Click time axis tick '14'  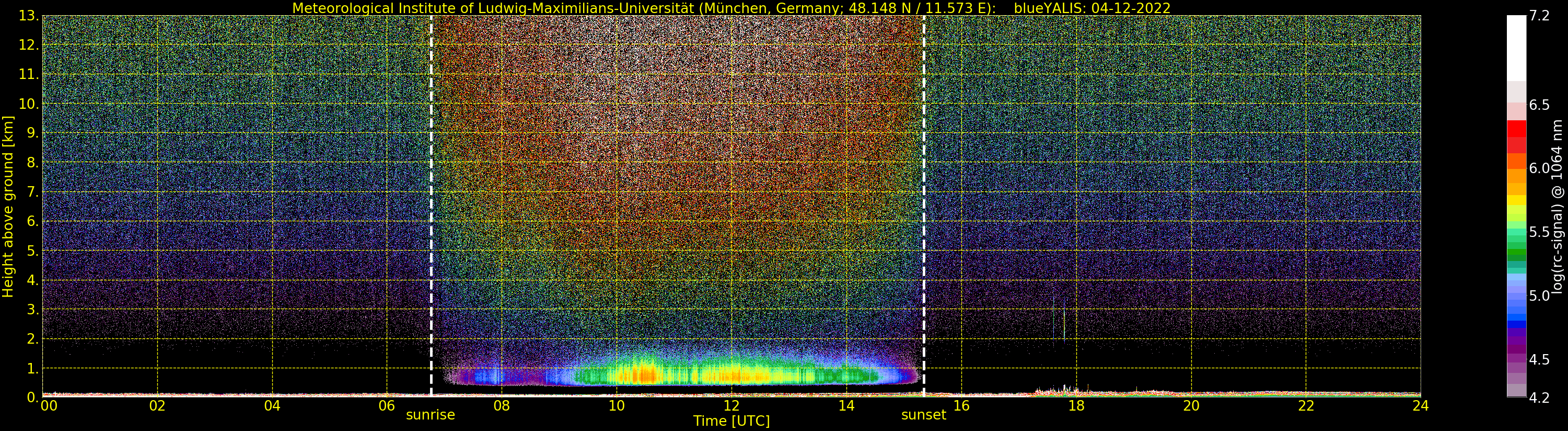pos(846,405)
